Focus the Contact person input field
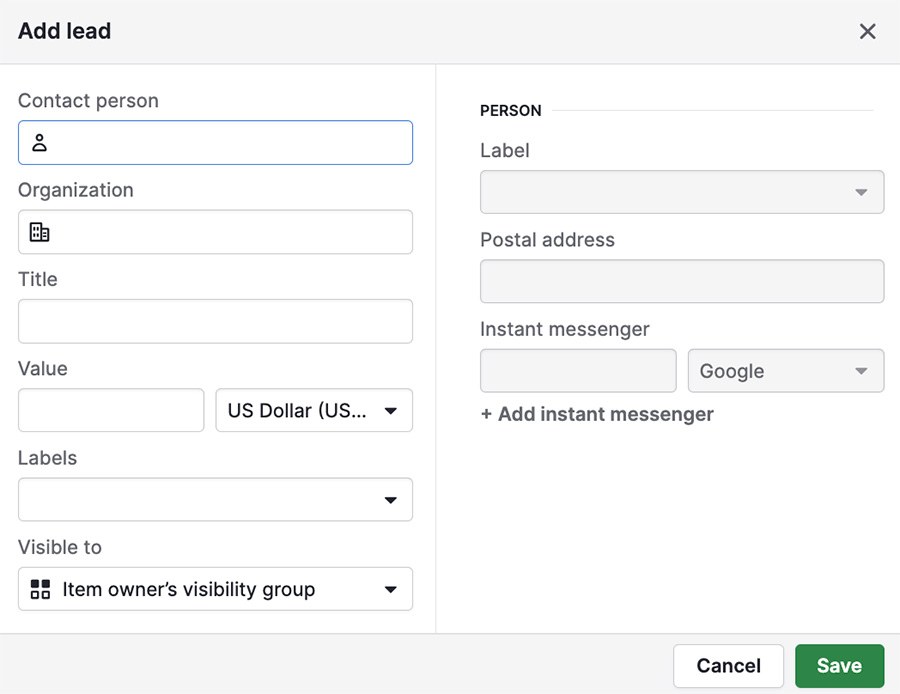The width and height of the screenshot is (900, 694). [215, 142]
